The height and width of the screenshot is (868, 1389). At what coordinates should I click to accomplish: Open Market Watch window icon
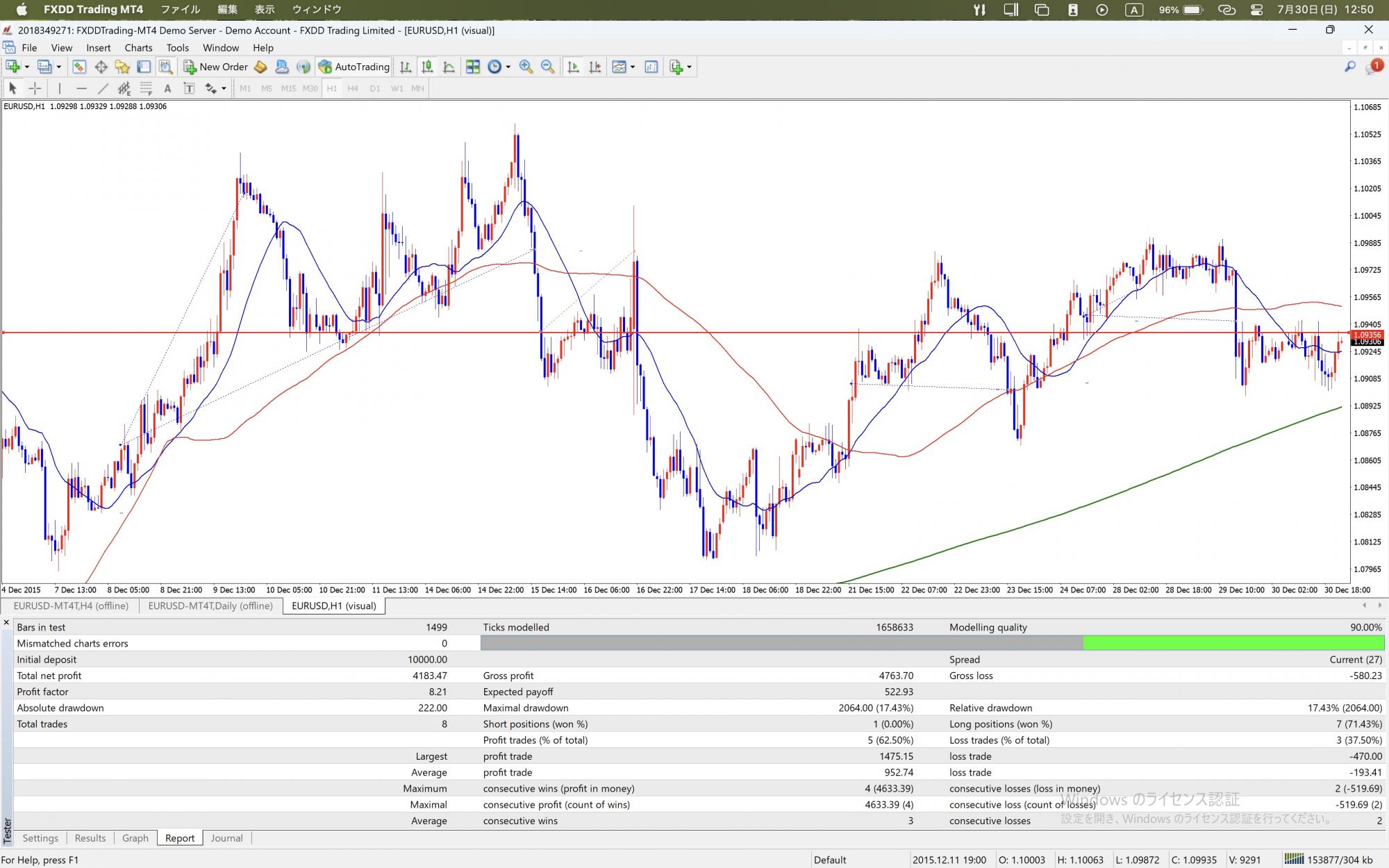[x=79, y=67]
